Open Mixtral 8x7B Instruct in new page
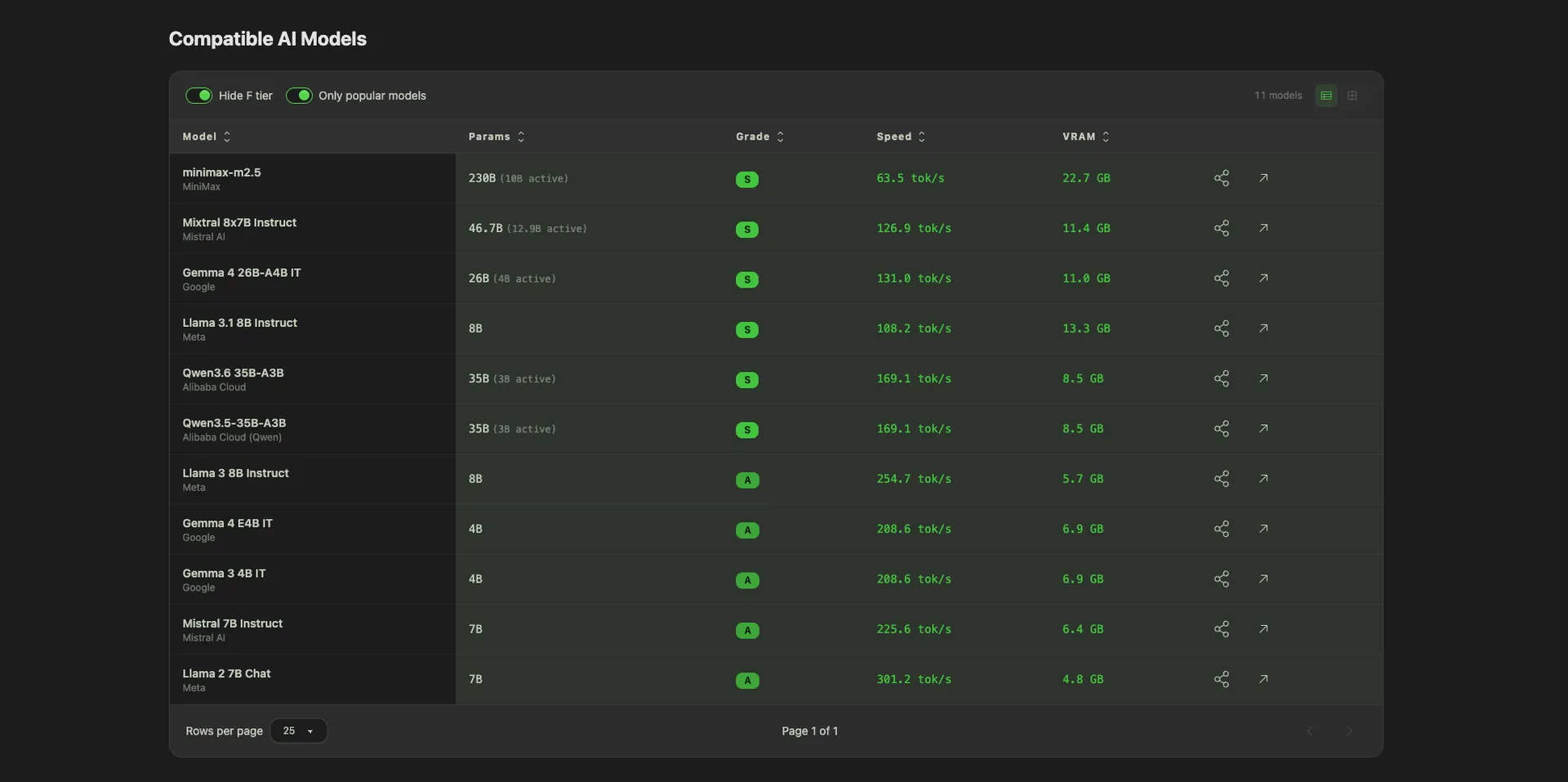The width and height of the screenshot is (1568, 782). [1263, 228]
